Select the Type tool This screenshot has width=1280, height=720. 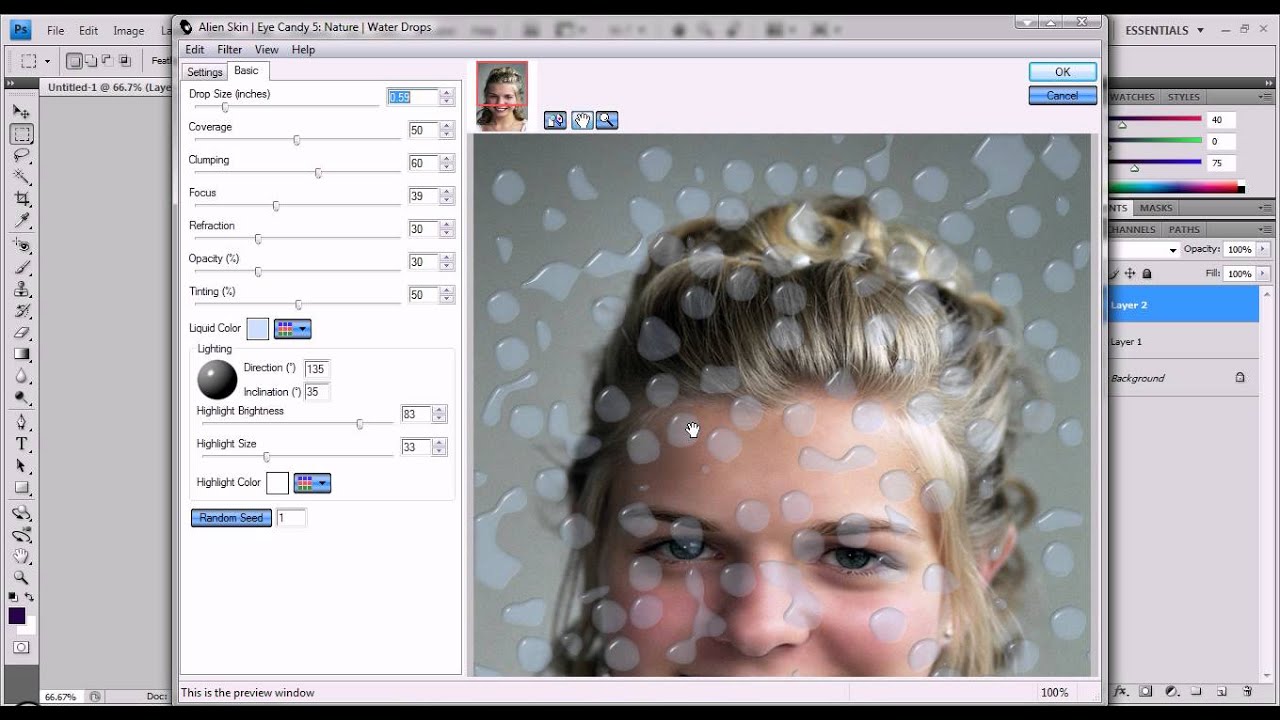coord(21,444)
